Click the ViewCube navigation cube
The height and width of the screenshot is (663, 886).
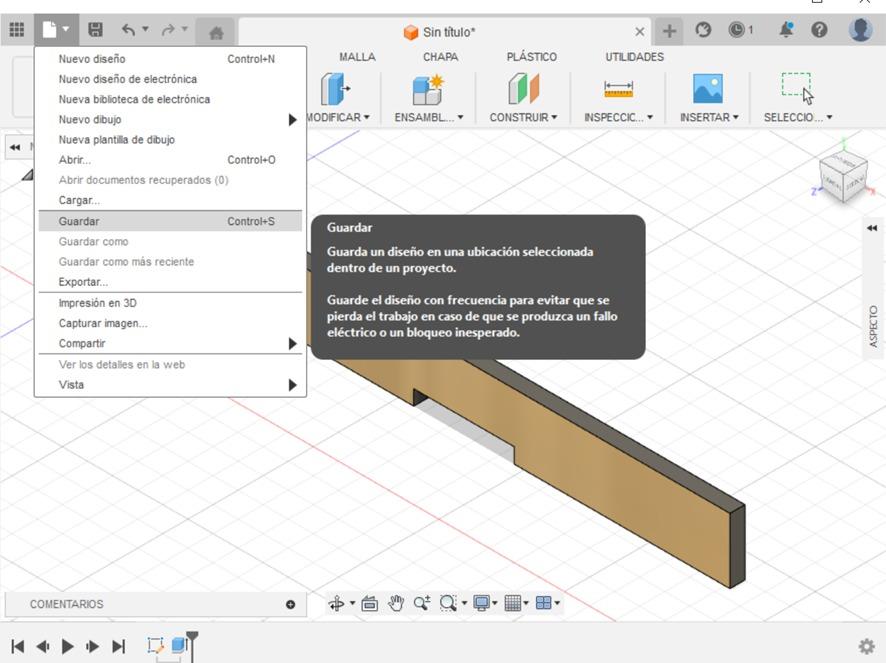pos(844,175)
